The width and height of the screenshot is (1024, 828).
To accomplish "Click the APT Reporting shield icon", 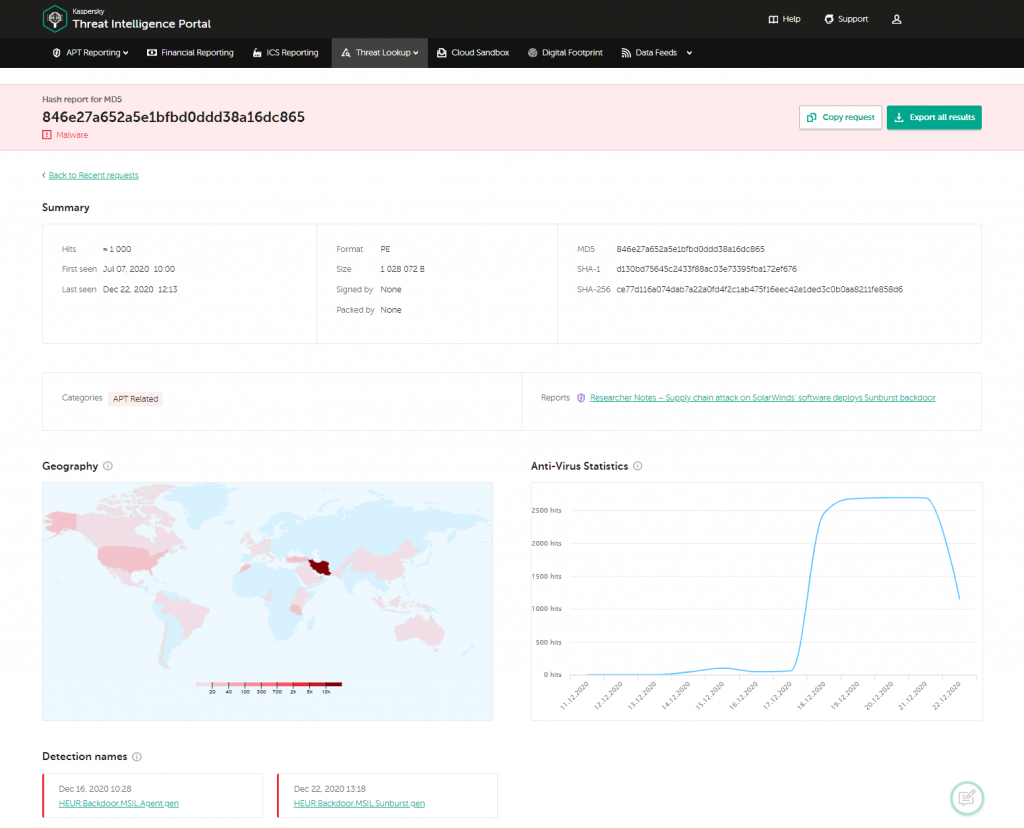I will tap(56, 52).
